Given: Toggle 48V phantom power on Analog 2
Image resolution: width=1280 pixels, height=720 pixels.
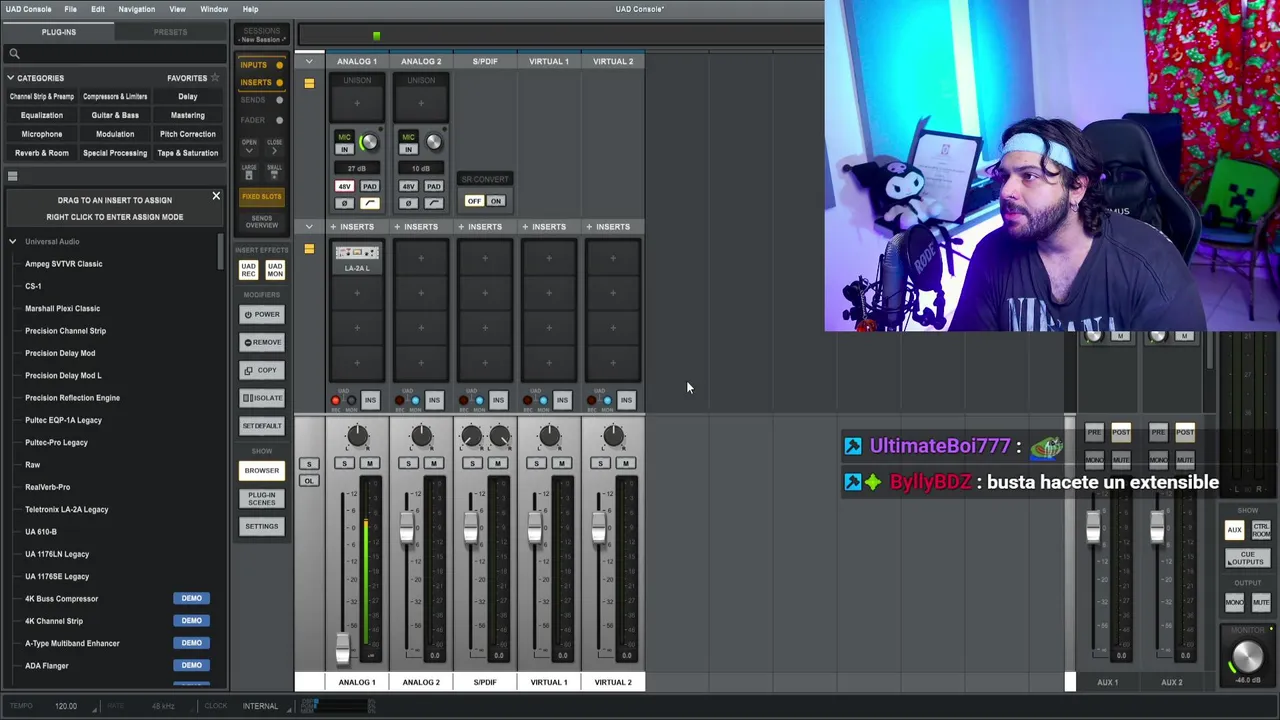Looking at the screenshot, I should (408, 187).
